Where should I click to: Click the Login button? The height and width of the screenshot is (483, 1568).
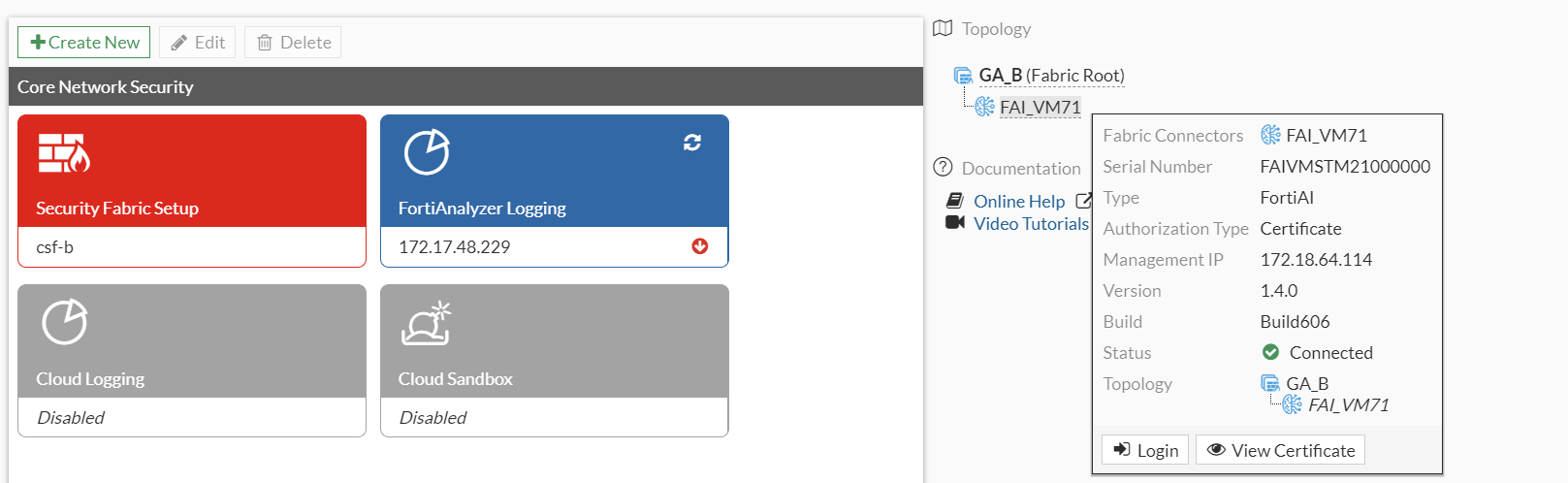[x=1145, y=449]
